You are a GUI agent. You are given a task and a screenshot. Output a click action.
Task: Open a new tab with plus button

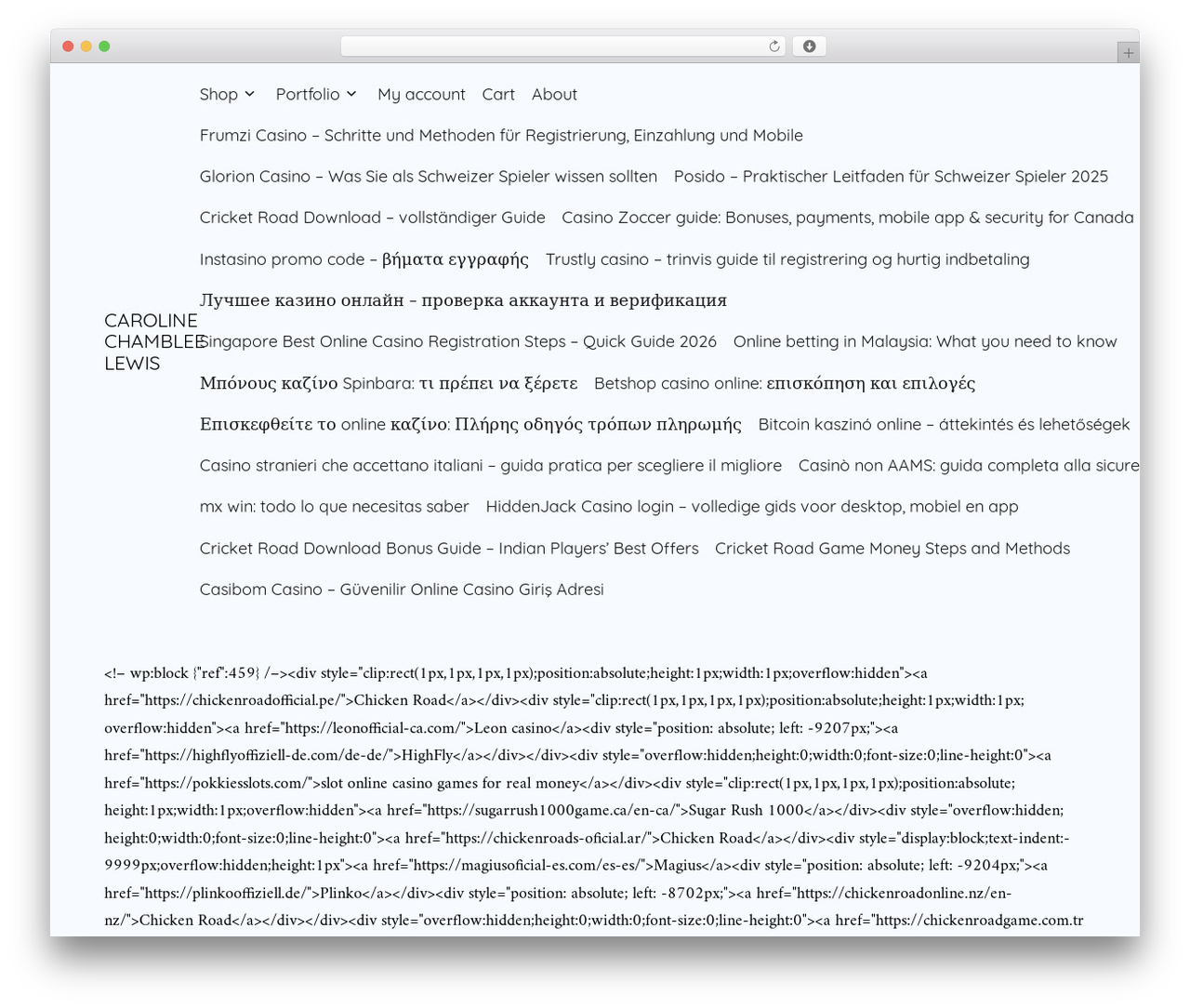point(1128,53)
